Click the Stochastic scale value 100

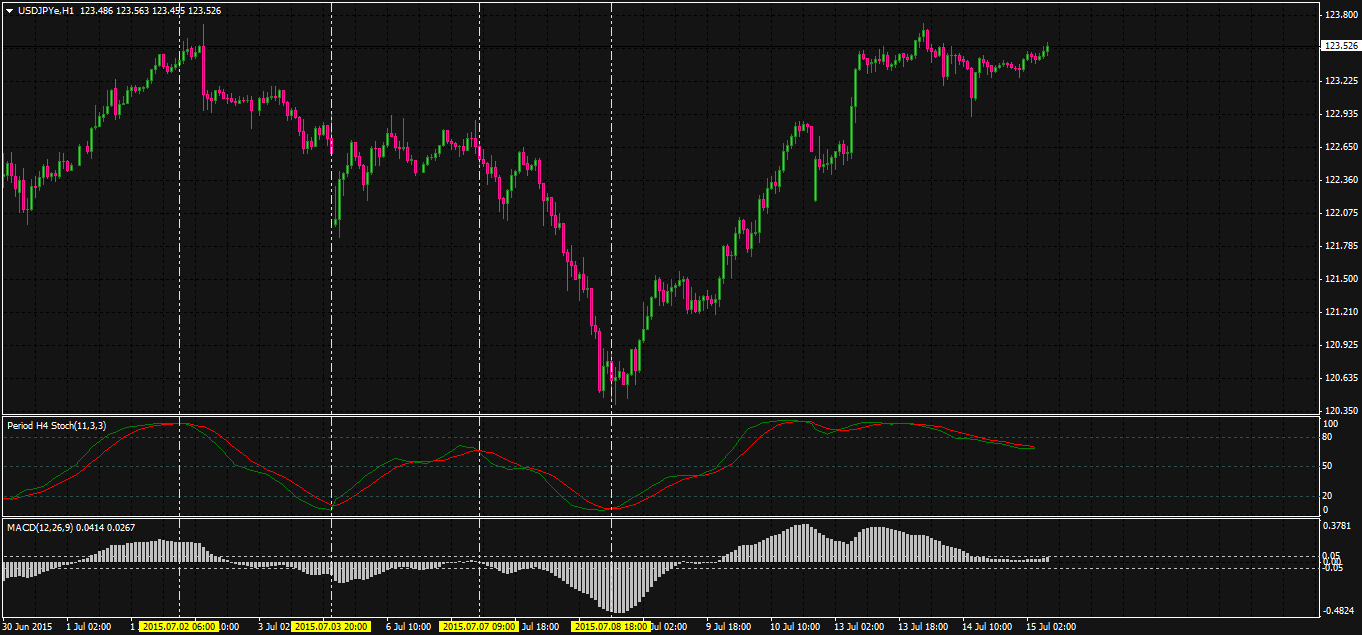tap(1331, 424)
